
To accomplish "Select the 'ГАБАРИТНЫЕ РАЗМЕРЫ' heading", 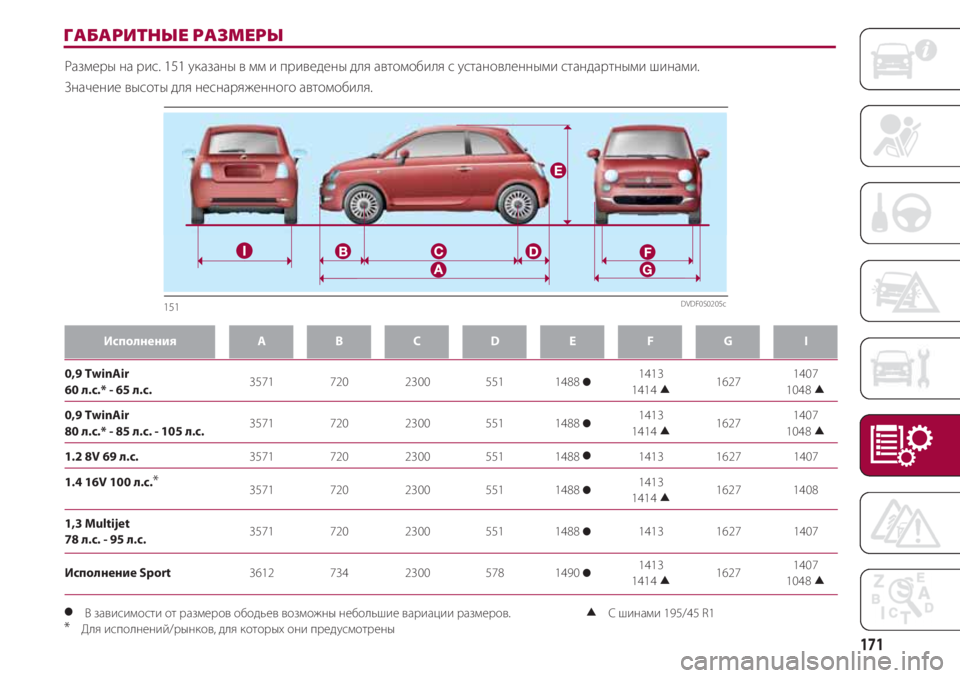I will pos(173,34).
